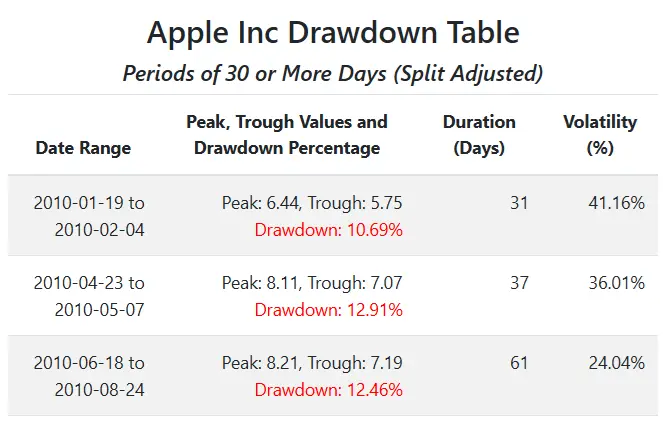Screen dimensions: 663x423
Task: Click the Periods of 30 or More Days subtitle
Action: tap(333, 73)
